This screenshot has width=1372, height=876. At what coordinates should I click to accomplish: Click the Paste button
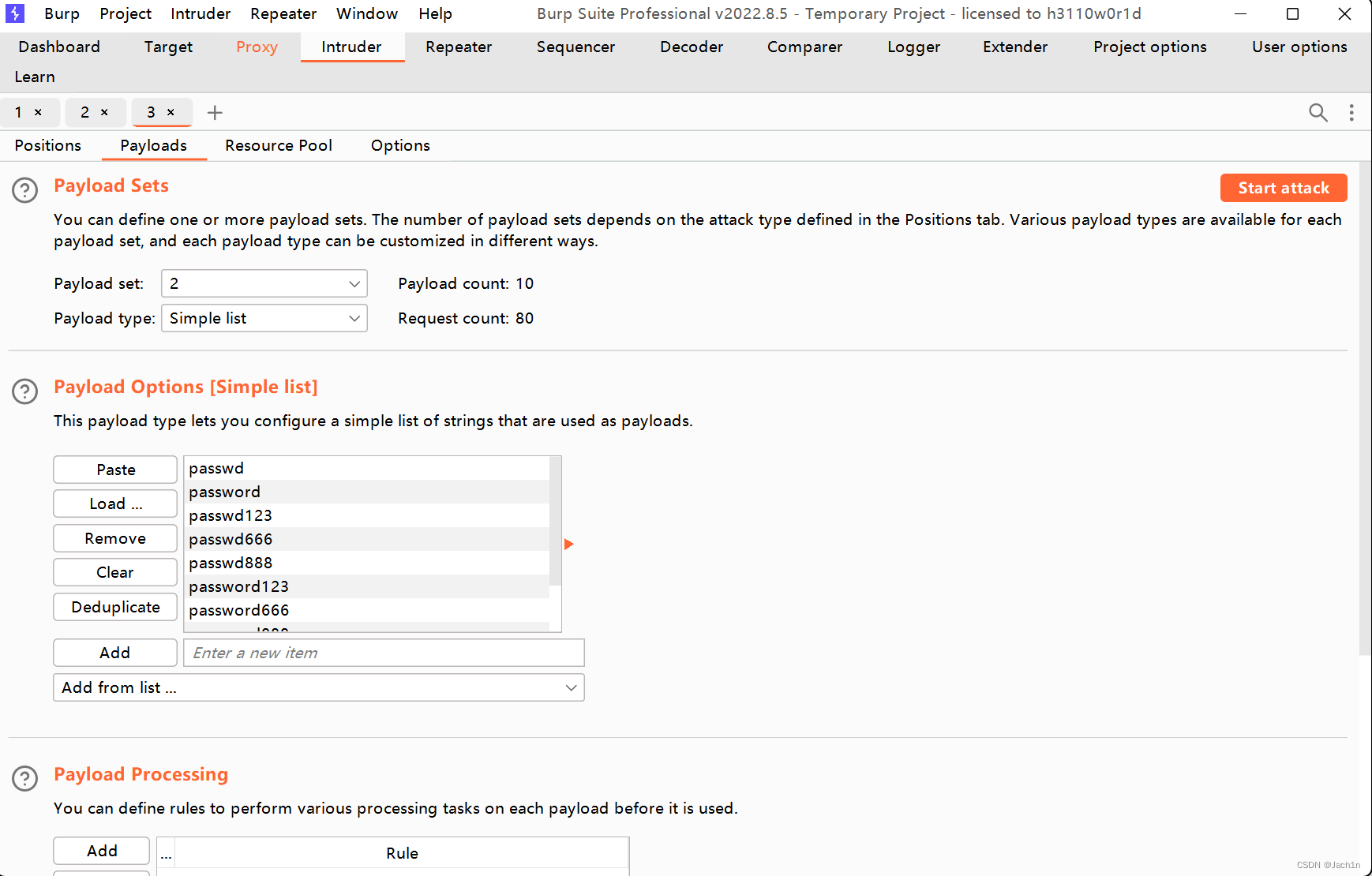coord(115,470)
